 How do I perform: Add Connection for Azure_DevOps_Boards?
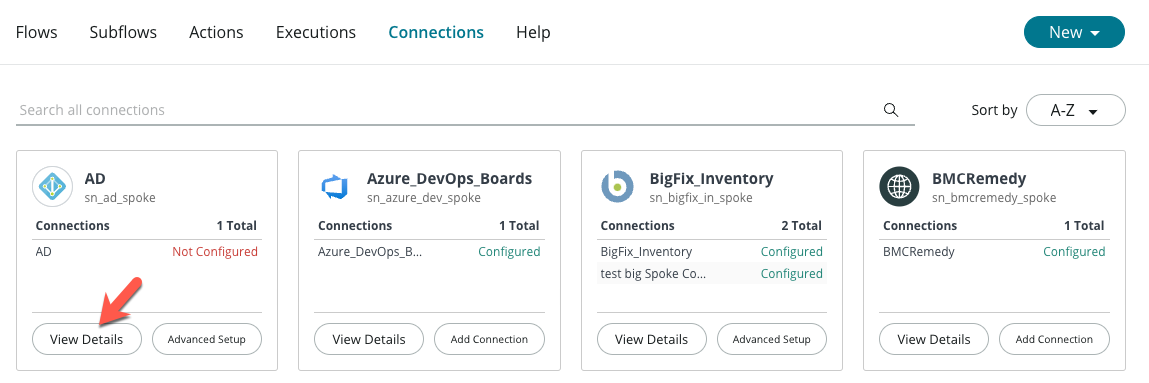[489, 339]
